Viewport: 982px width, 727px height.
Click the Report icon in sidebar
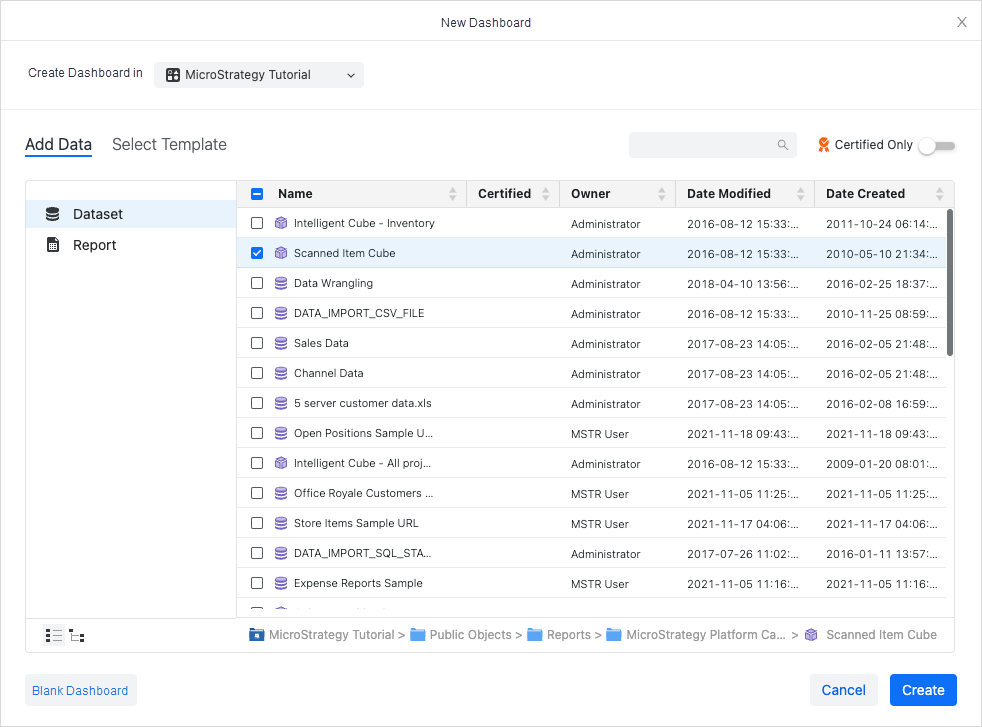click(x=53, y=245)
